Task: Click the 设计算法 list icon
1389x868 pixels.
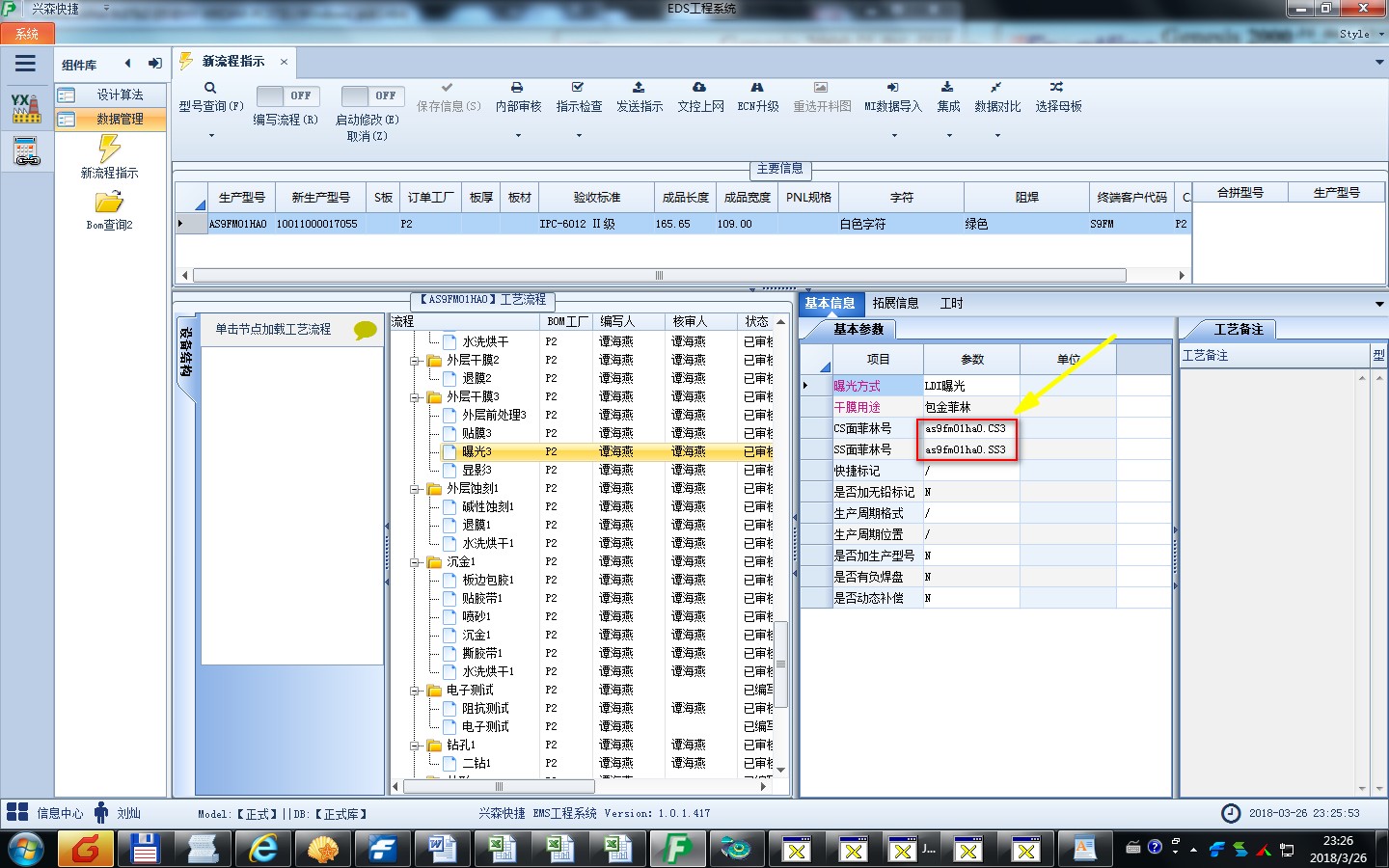Action: click(67, 95)
